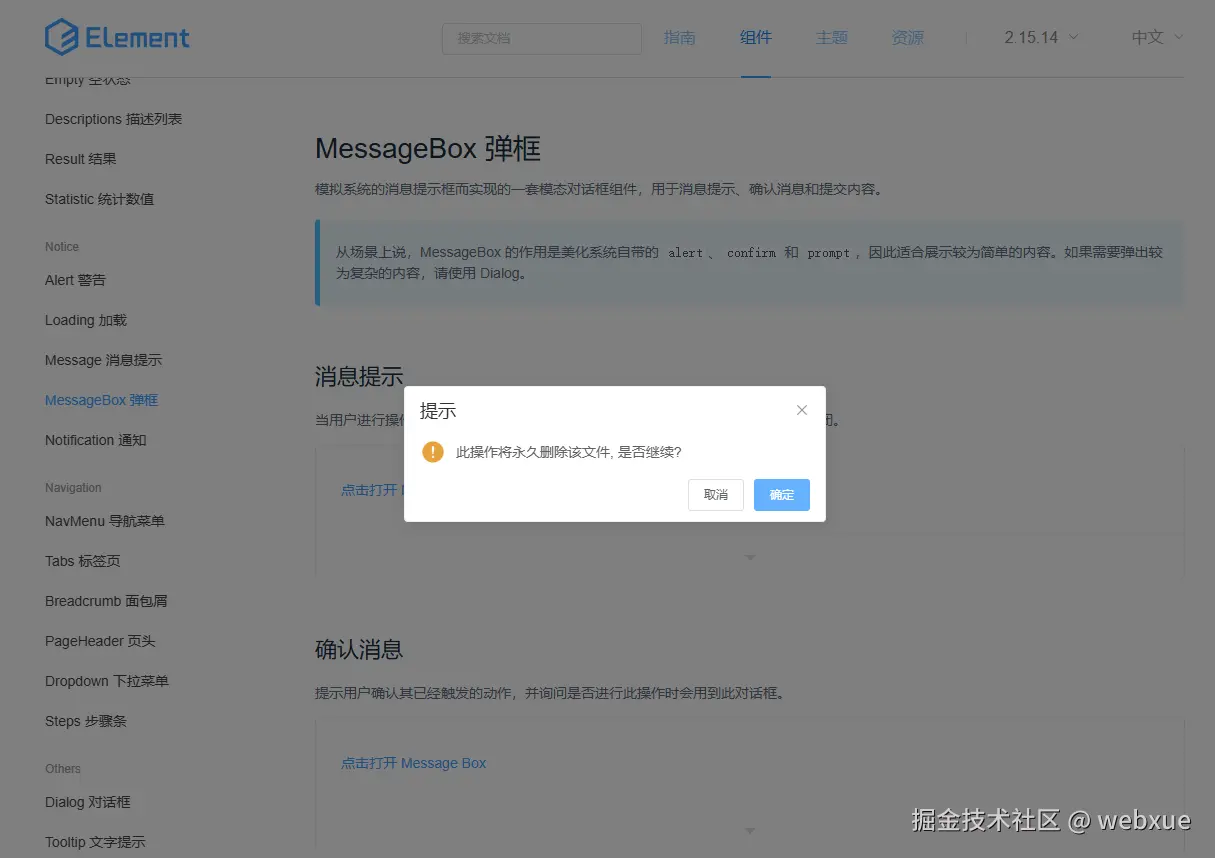Open the 主题 menu item
1215x858 pixels.
tap(831, 38)
